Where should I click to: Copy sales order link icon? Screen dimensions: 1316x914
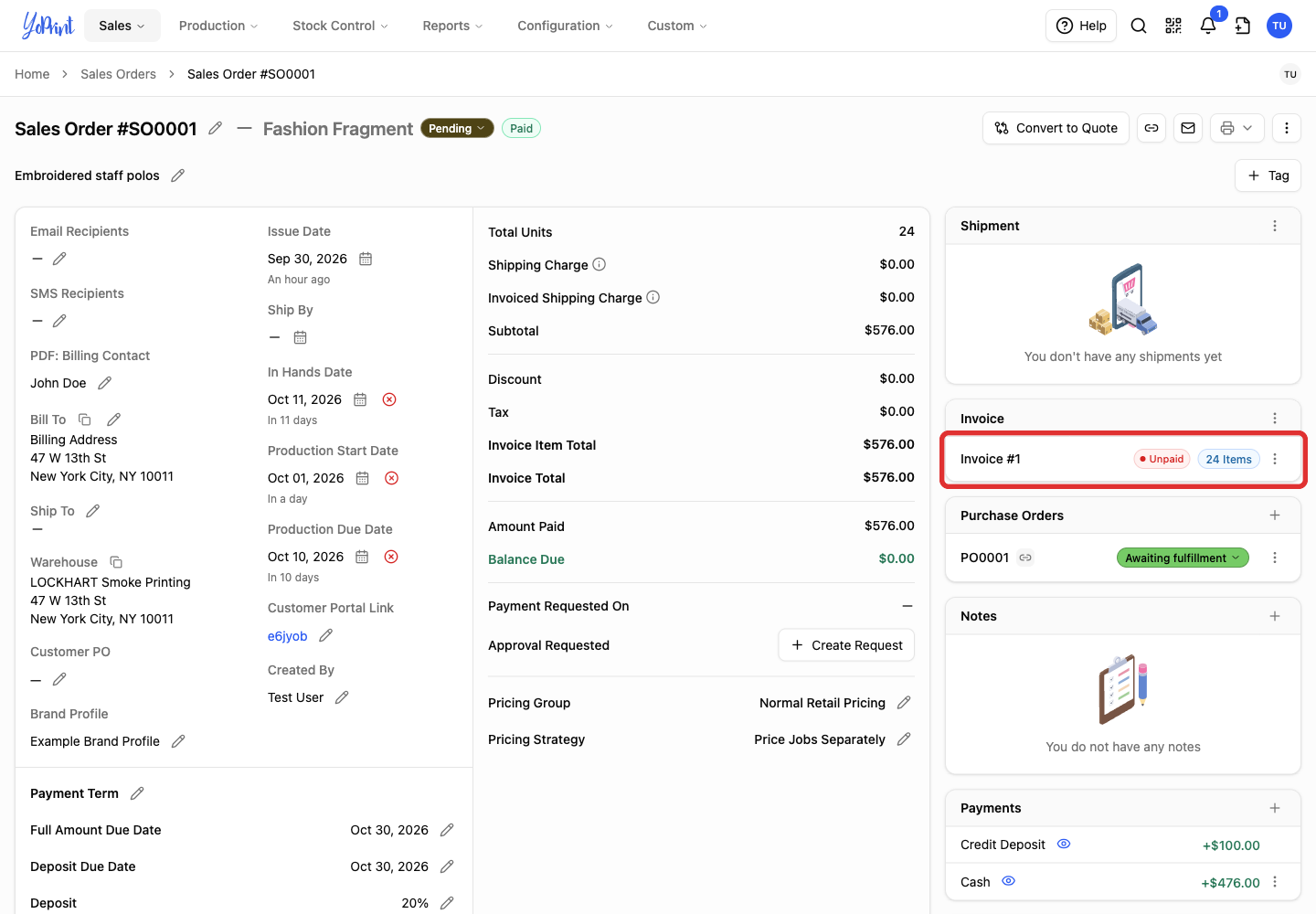pos(1151,128)
